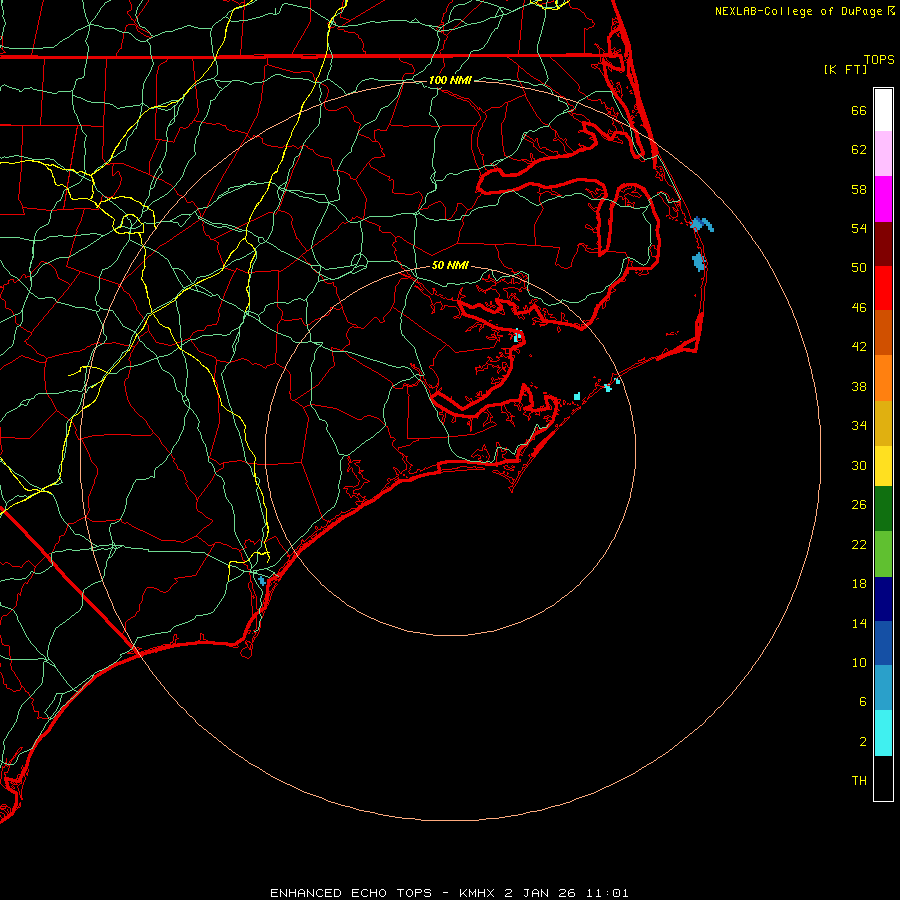This screenshot has width=900, height=900.
Task: Click the legend value 14
Action: coord(859,623)
